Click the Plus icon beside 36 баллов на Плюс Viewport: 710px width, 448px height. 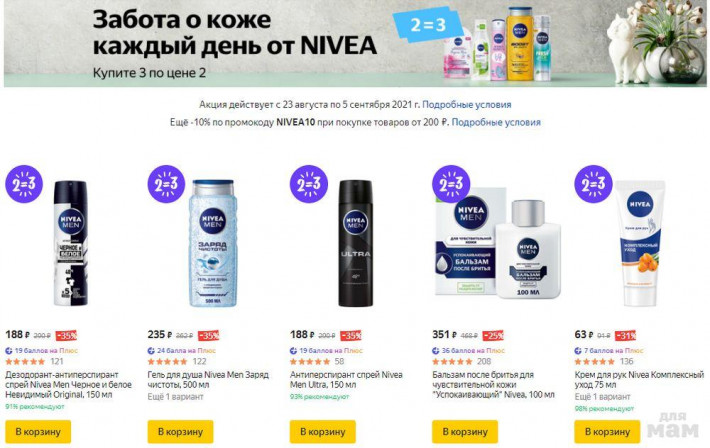point(436,351)
